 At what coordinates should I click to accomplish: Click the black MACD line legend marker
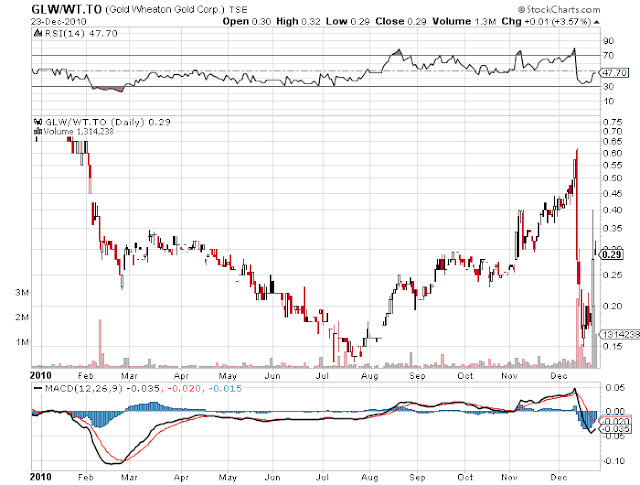[38, 388]
